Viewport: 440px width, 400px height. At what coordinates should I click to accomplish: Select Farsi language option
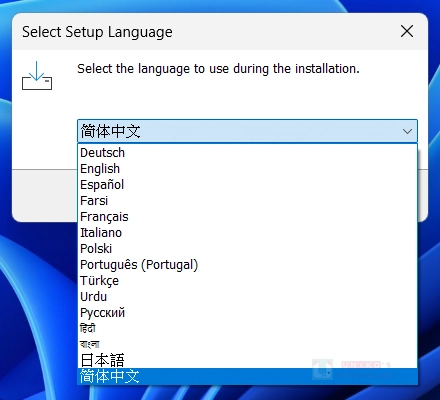(x=247, y=201)
